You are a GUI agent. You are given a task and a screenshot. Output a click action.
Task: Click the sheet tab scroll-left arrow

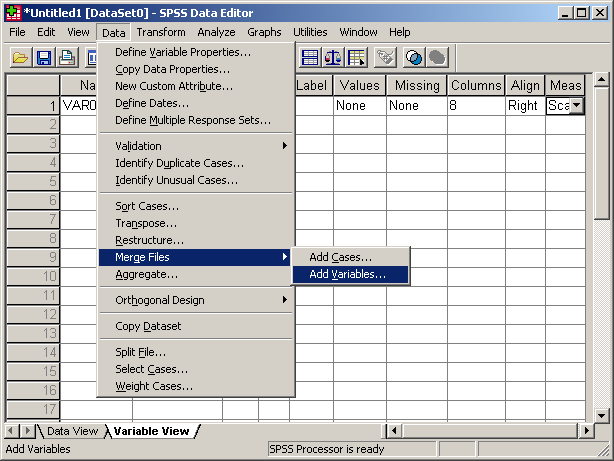[11, 431]
